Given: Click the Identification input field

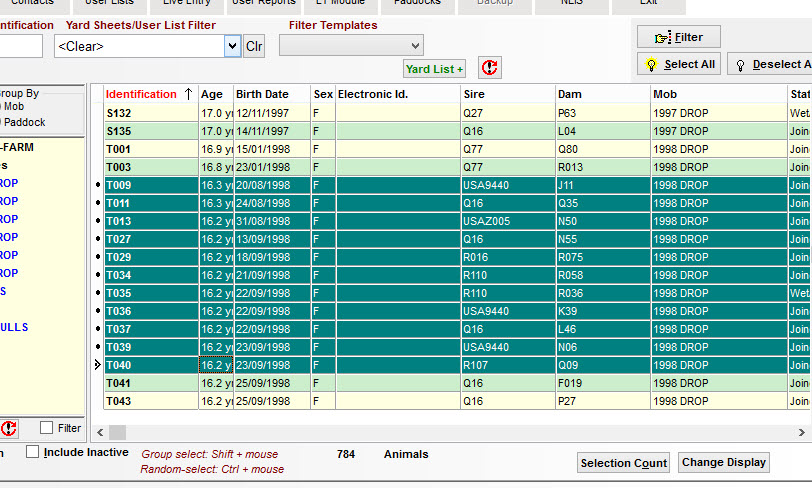Looking at the screenshot, I should click(x=21, y=46).
